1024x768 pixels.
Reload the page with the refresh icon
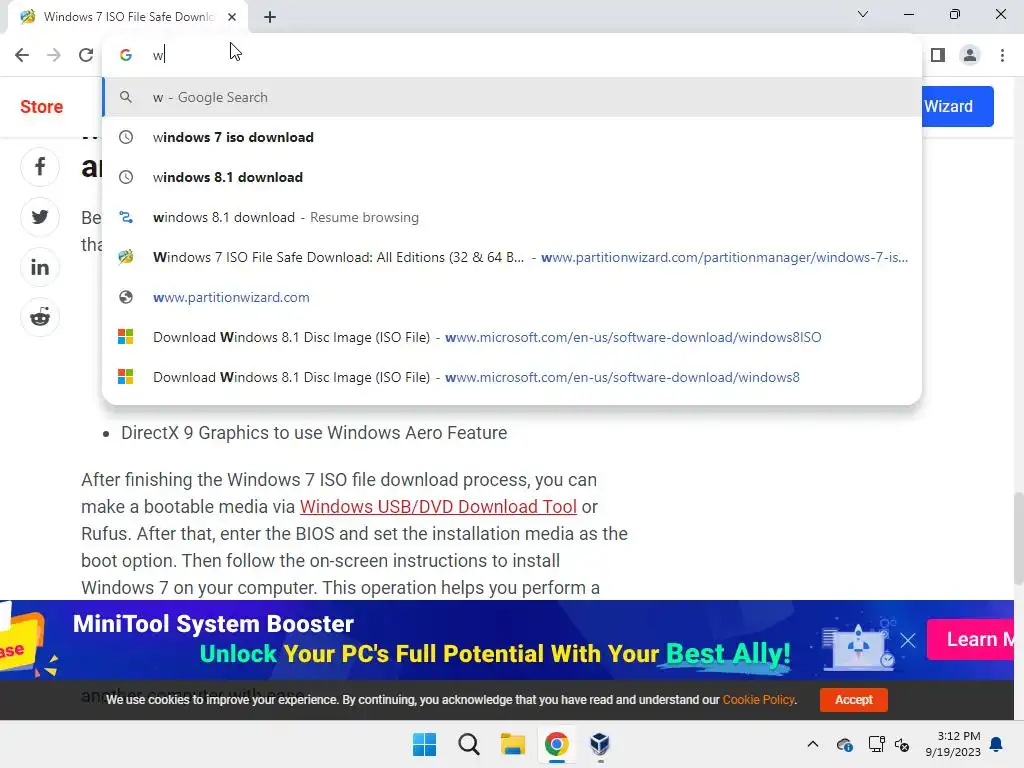(86, 55)
